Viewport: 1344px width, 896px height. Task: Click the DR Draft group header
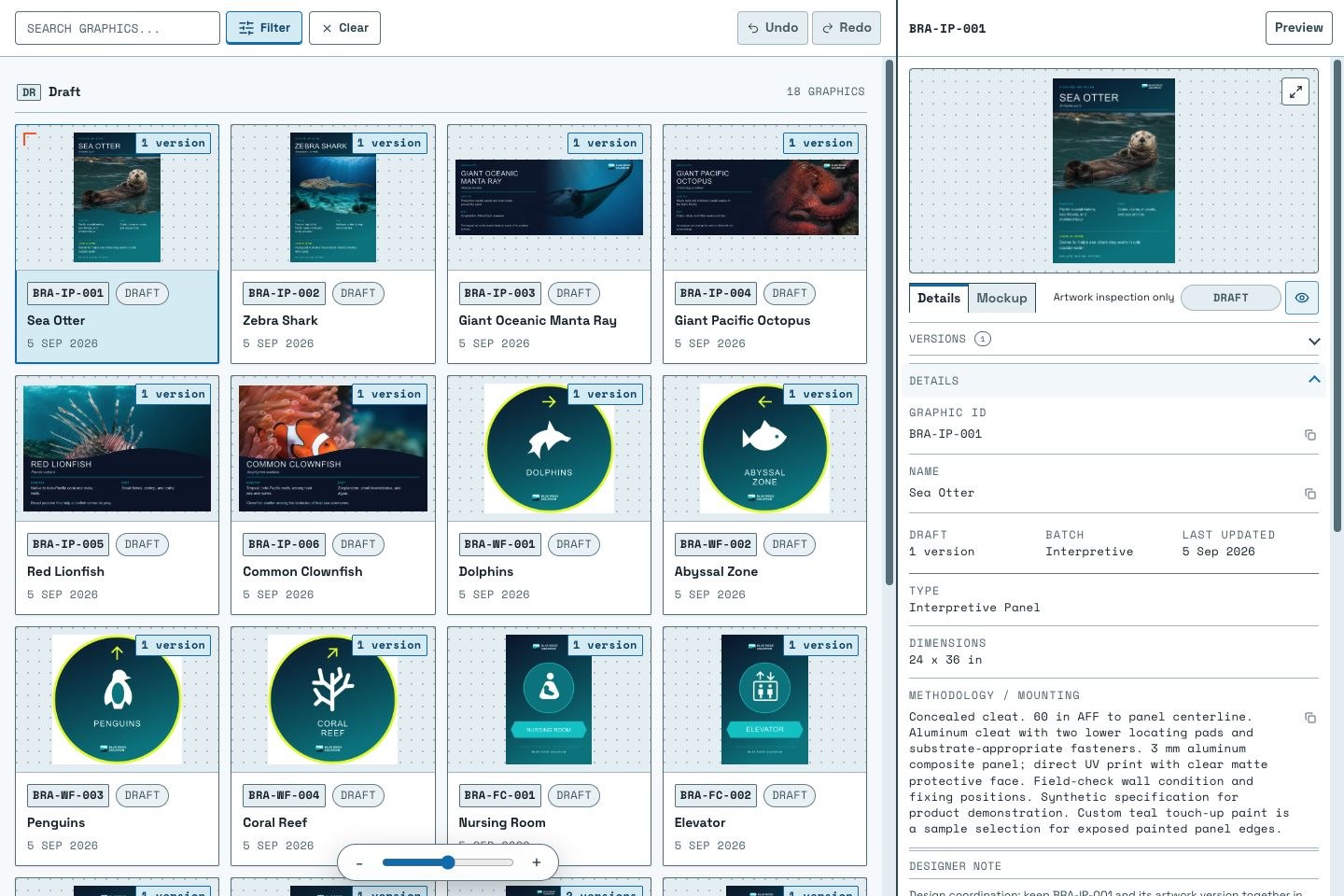(49, 91)
